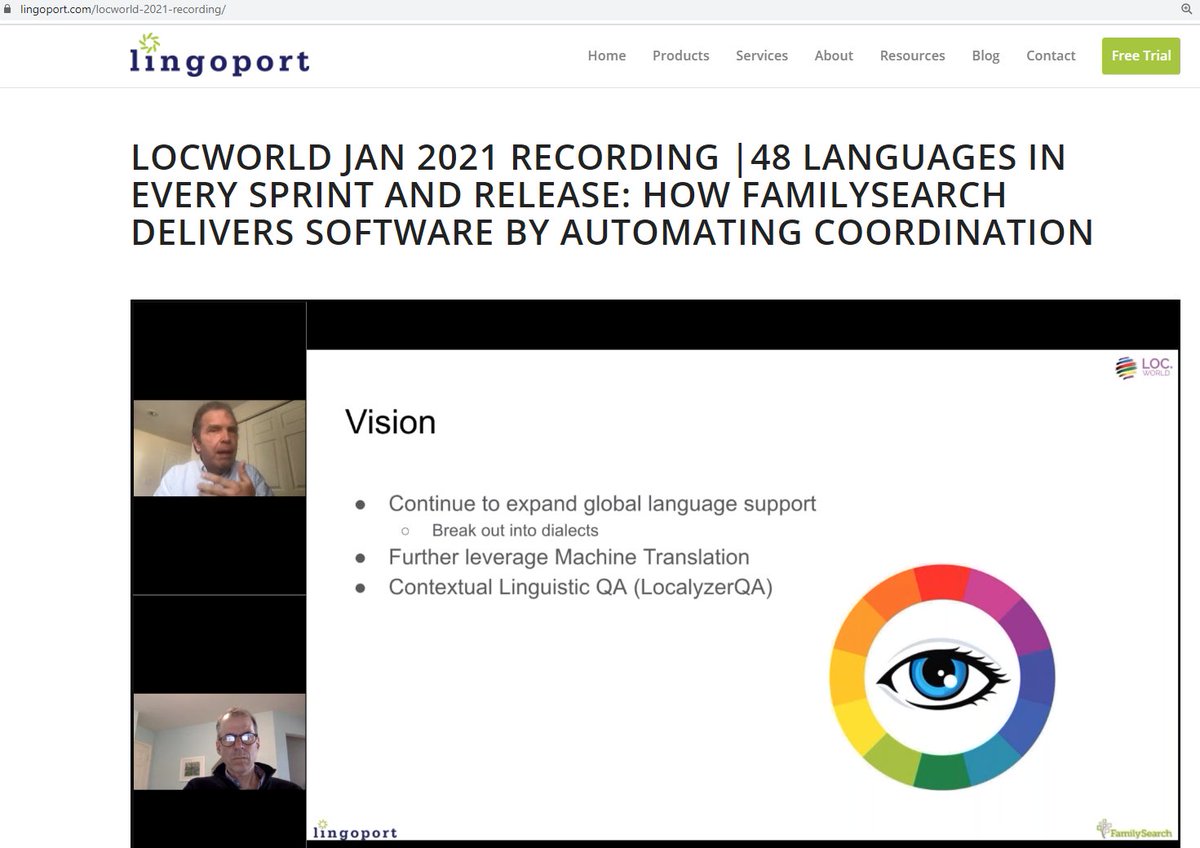
Task: Go to the Services page
Action: pos(762,55)
